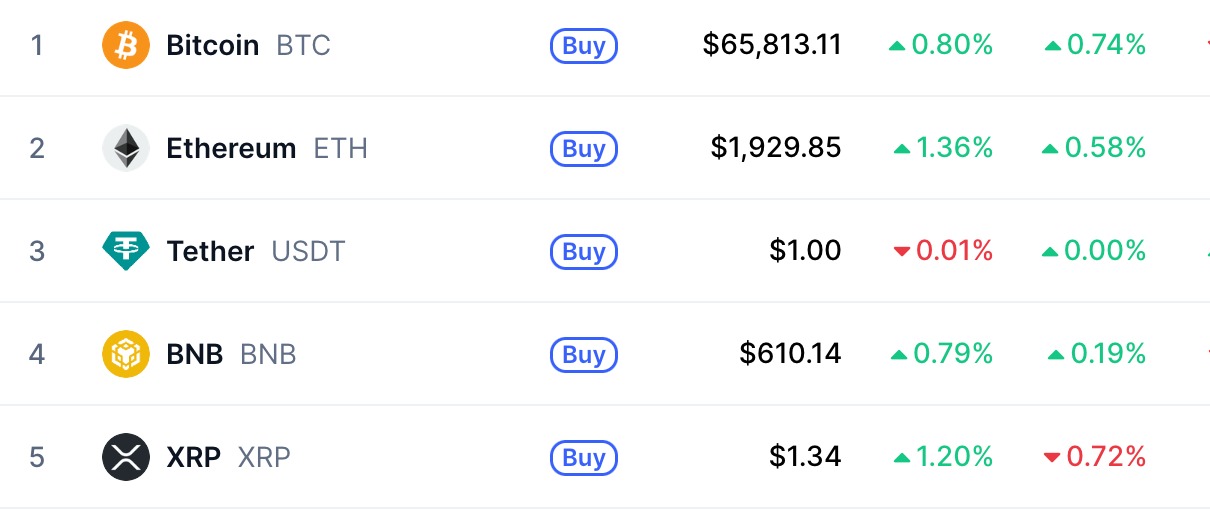The height and width of the screenshot is (510, 1210).
Task: Click the Tether green logo icon
Action: 126,251
